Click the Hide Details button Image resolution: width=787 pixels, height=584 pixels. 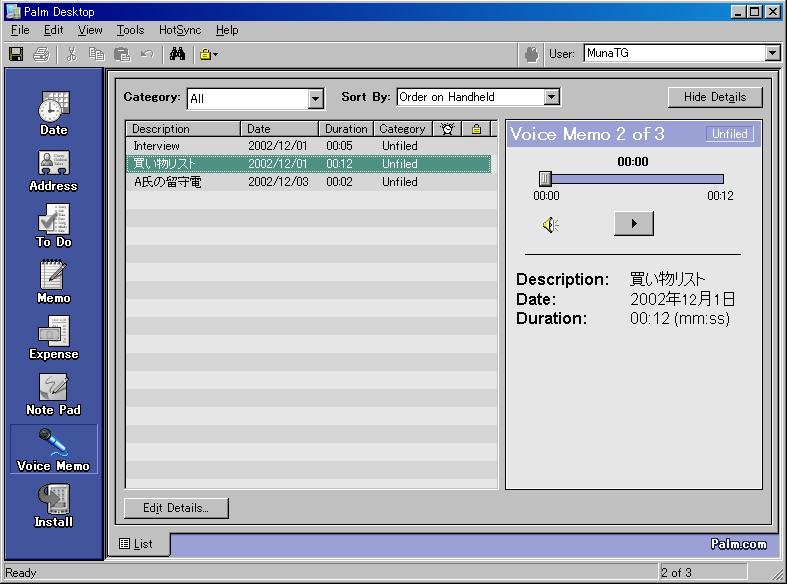point(715,97)
